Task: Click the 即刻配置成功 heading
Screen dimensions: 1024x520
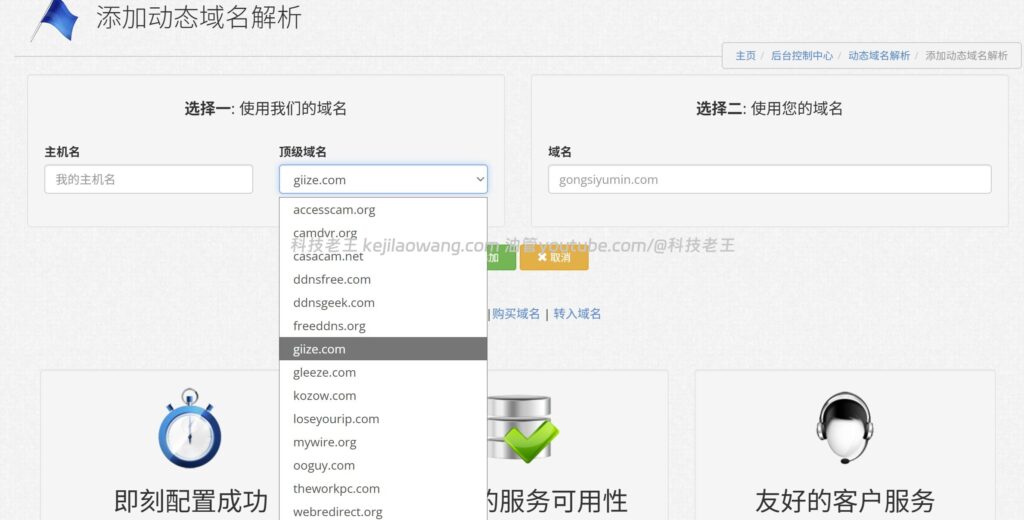Action: [x=191, y=501]
